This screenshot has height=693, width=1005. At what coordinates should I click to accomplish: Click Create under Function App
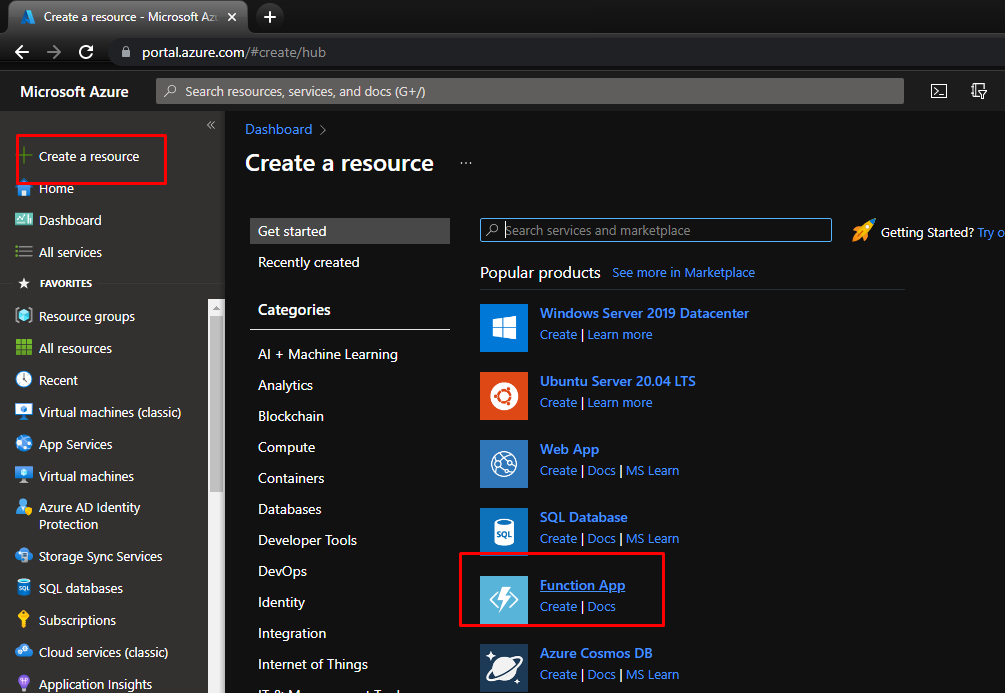[558, 606]
